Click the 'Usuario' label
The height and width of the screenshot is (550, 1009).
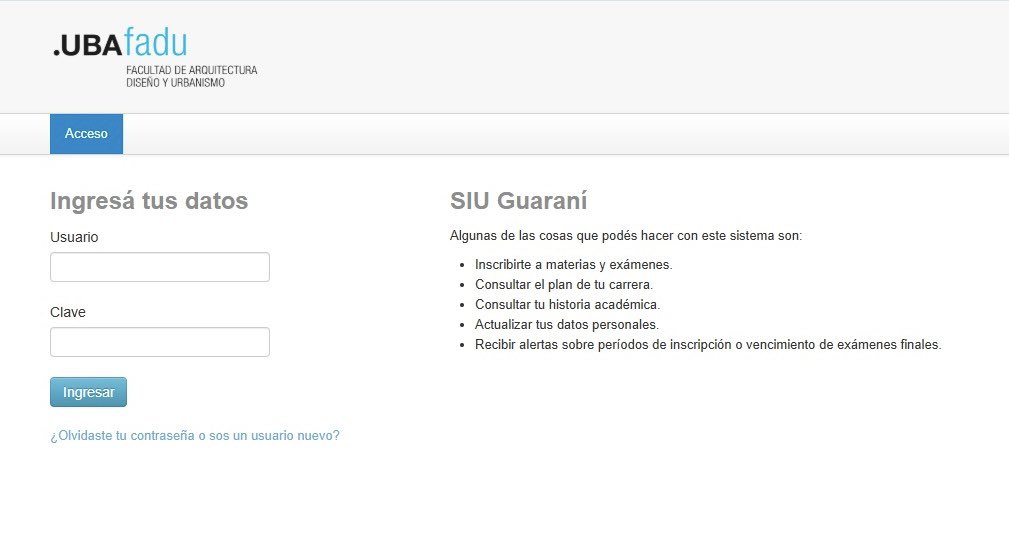click(x=74, y=237)
